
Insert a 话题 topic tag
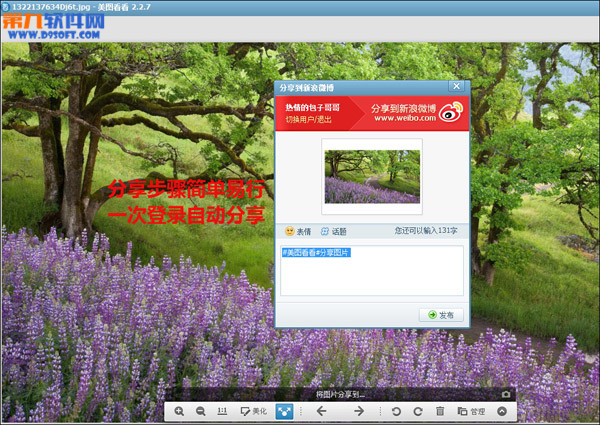[x=333, y=231]
